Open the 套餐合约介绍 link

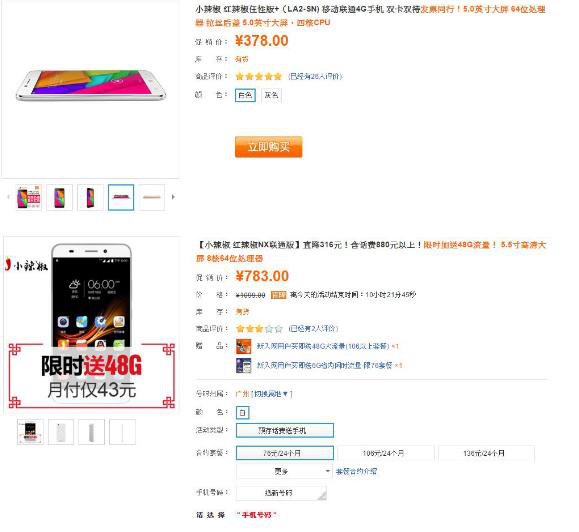[356, 471]
